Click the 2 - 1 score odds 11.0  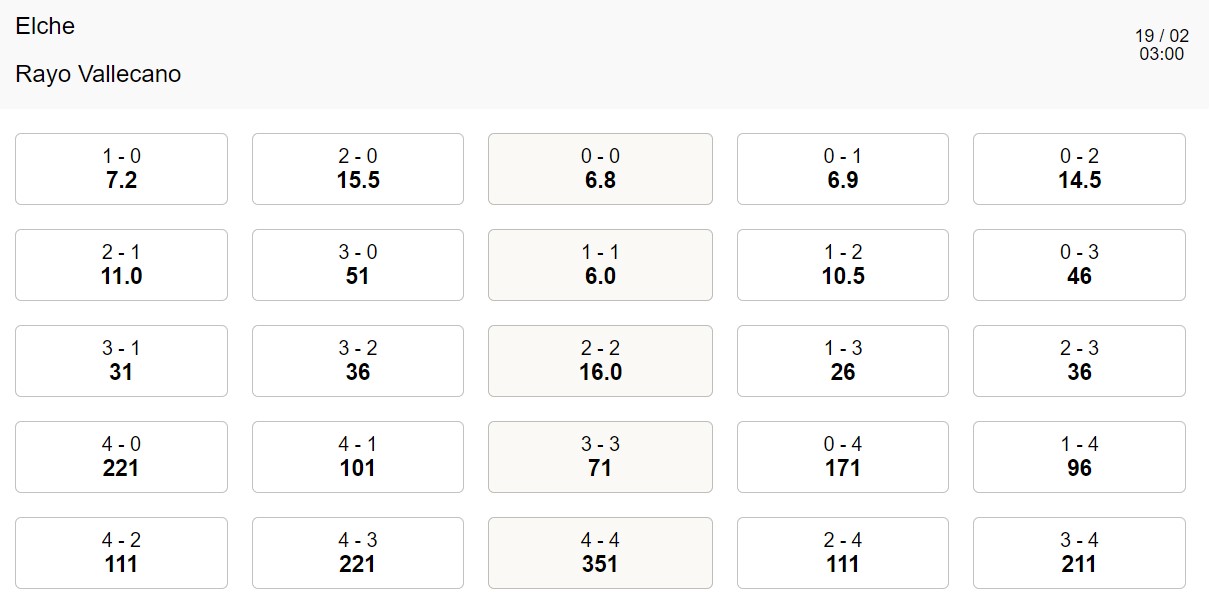coord(121,265)
